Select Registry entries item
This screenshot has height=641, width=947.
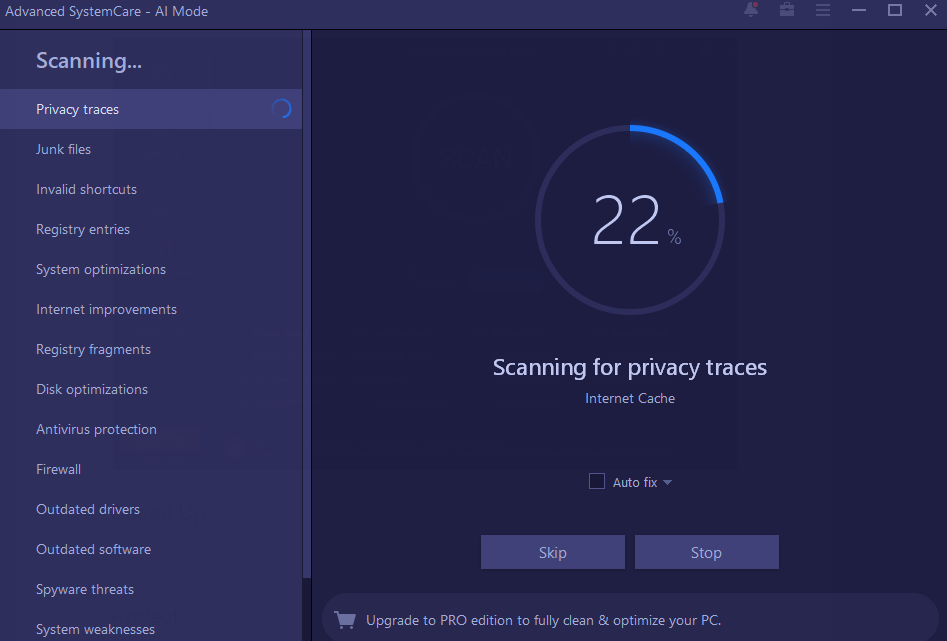[x=151, y=229]
